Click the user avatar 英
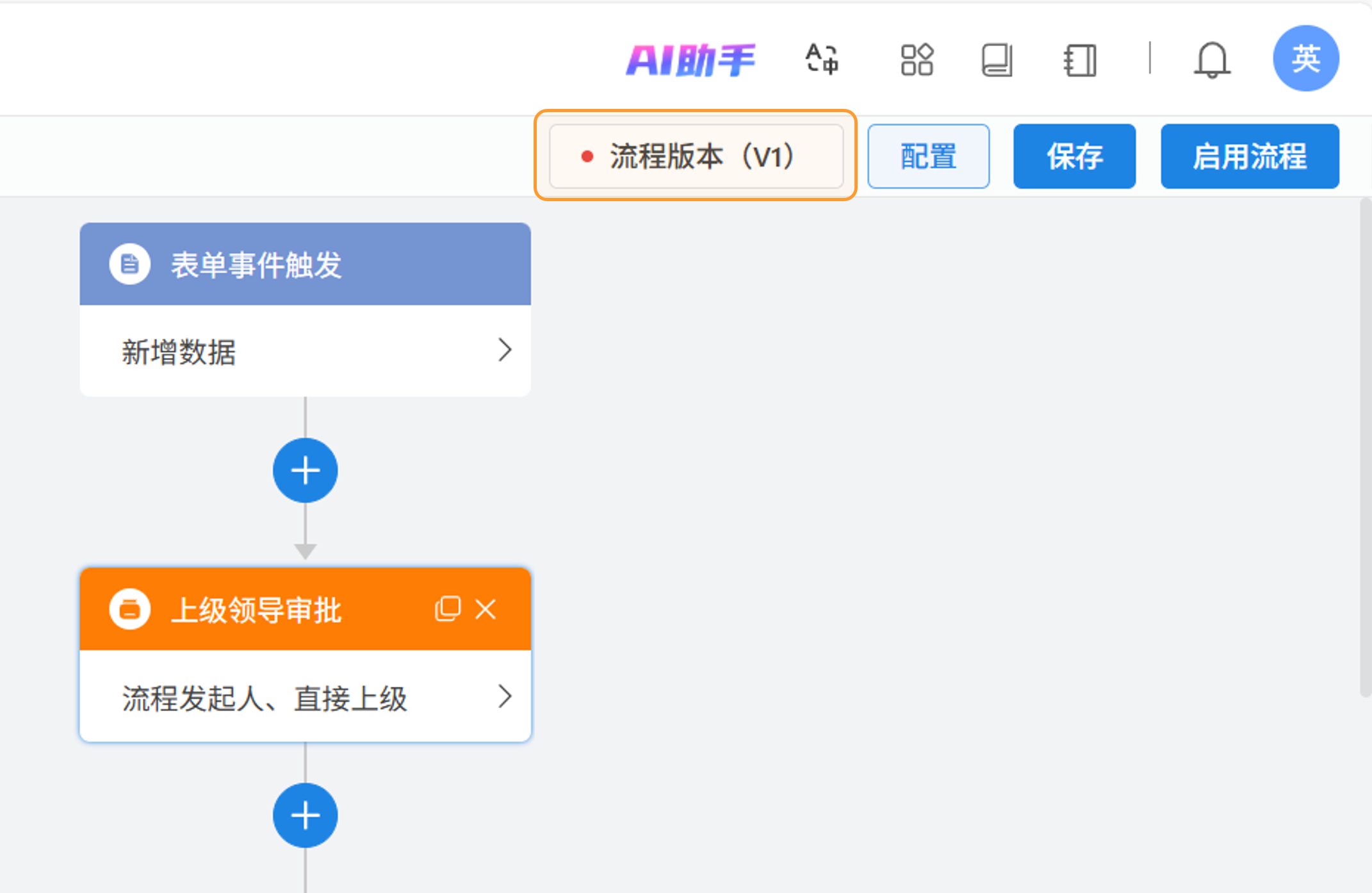Screen dimensions: 1372x893 pos(1305,58)
